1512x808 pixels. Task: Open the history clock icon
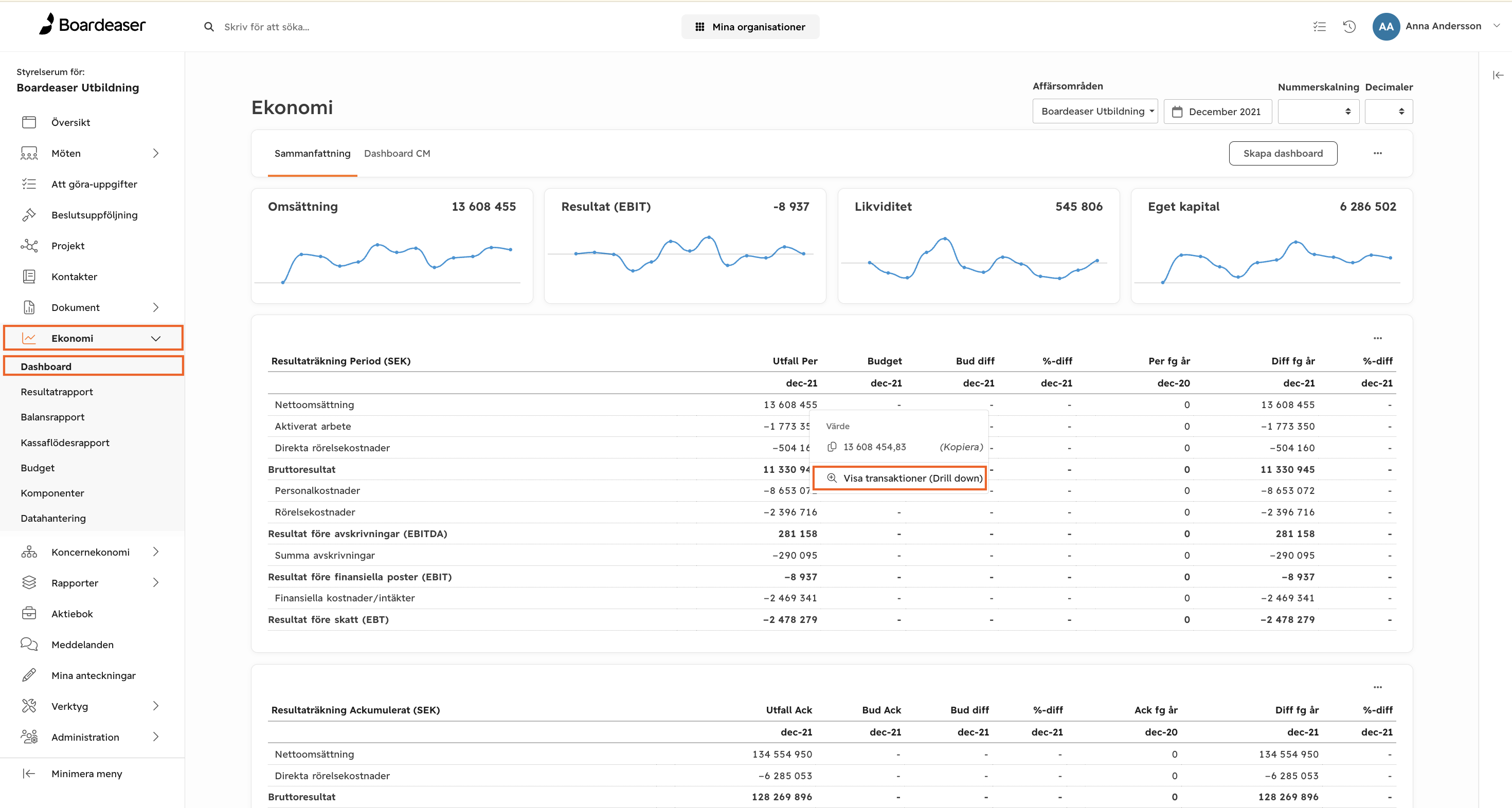pyautogui.click(x=1349, y=26)
